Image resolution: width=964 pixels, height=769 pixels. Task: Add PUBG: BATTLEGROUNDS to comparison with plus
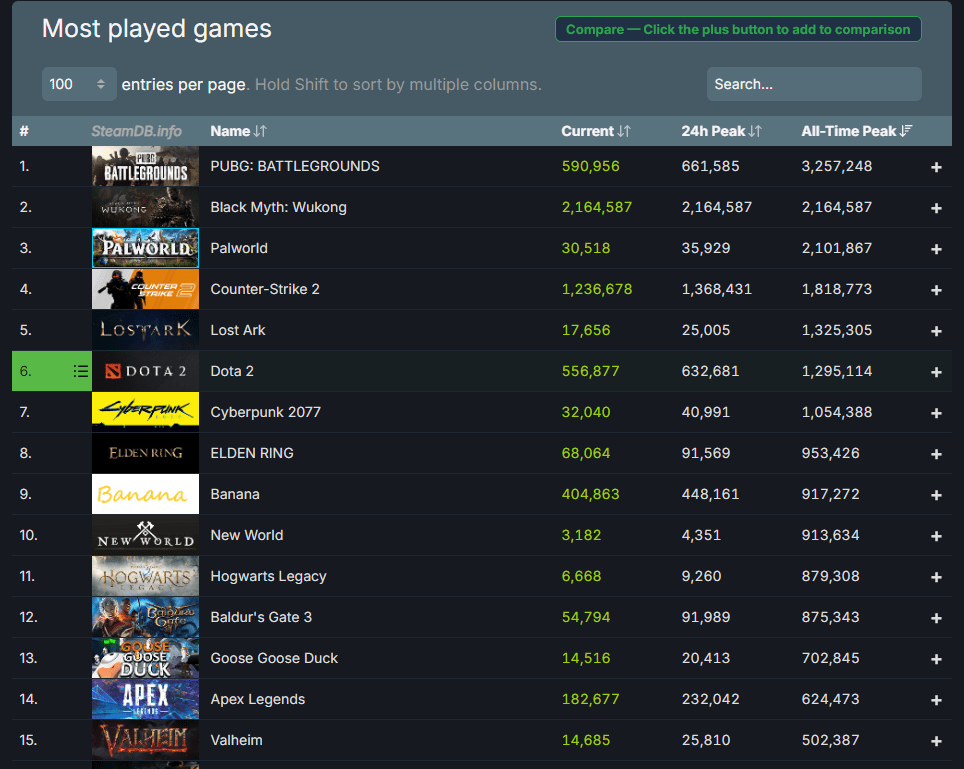[x=936, y=167]
